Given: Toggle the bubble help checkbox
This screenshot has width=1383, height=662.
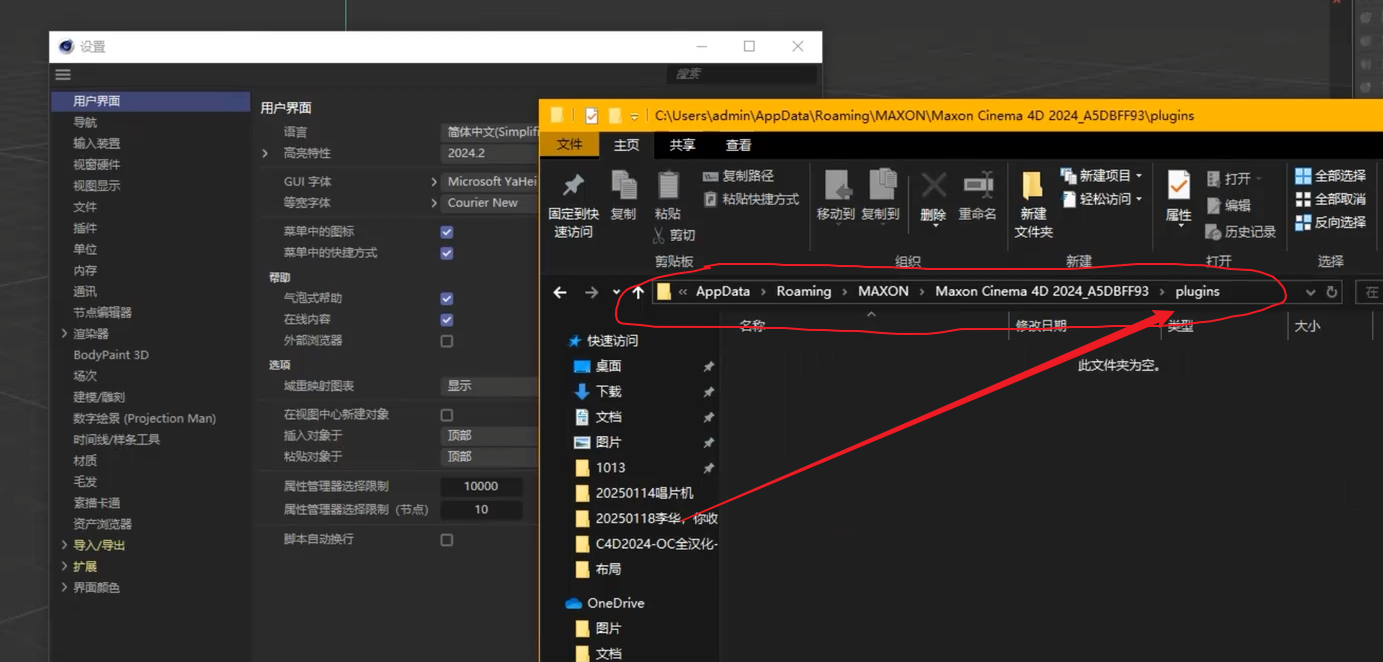Looking at the screenshot, I should pos(447,298).
